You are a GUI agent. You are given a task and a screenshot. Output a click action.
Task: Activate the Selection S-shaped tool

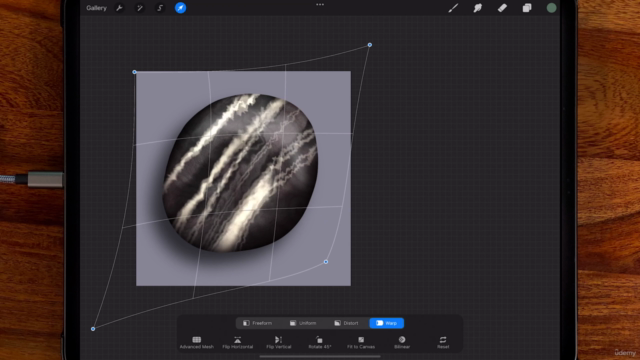160,8
